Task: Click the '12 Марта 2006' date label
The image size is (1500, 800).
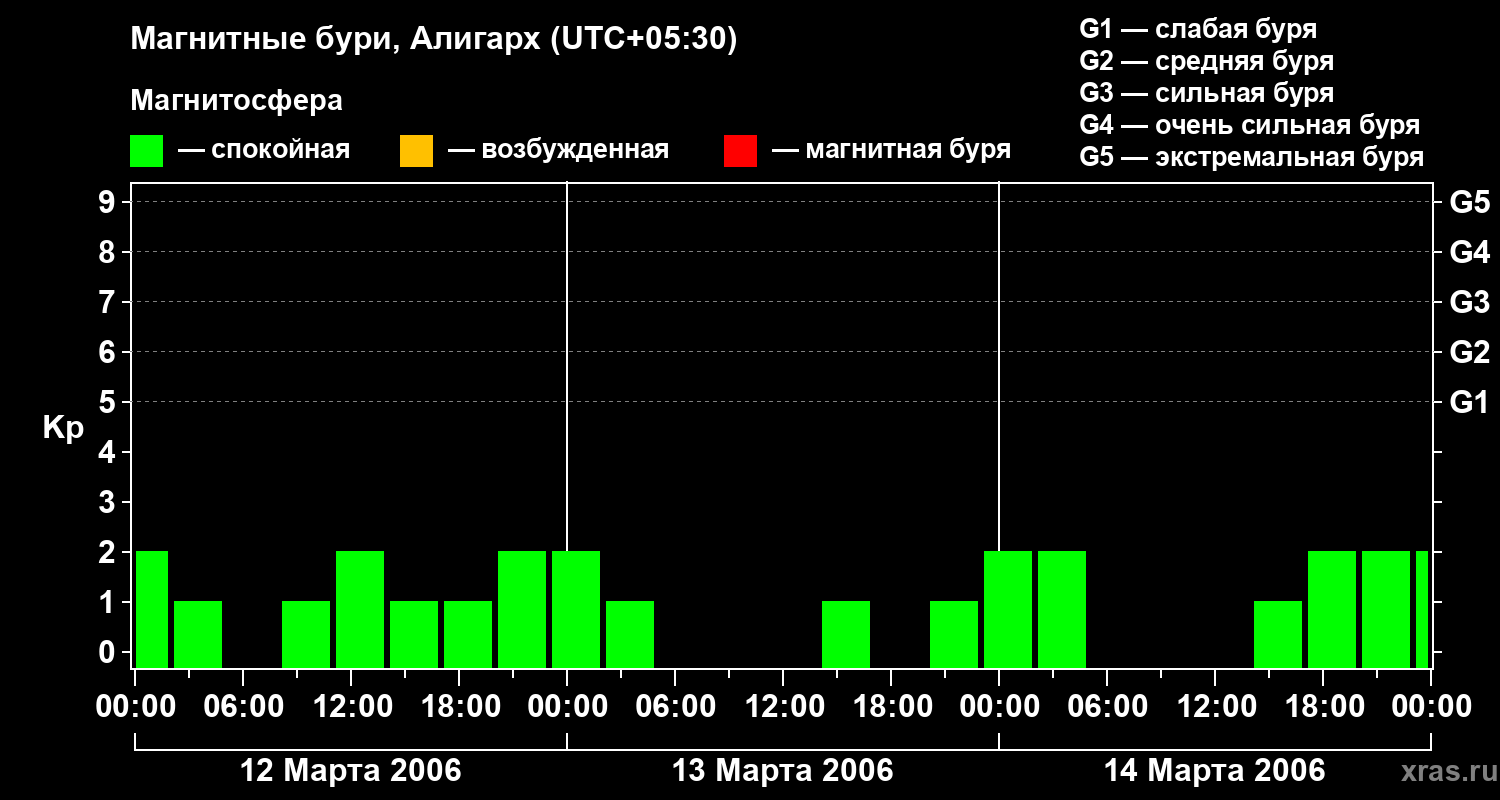Action: (x=351, y=771)
